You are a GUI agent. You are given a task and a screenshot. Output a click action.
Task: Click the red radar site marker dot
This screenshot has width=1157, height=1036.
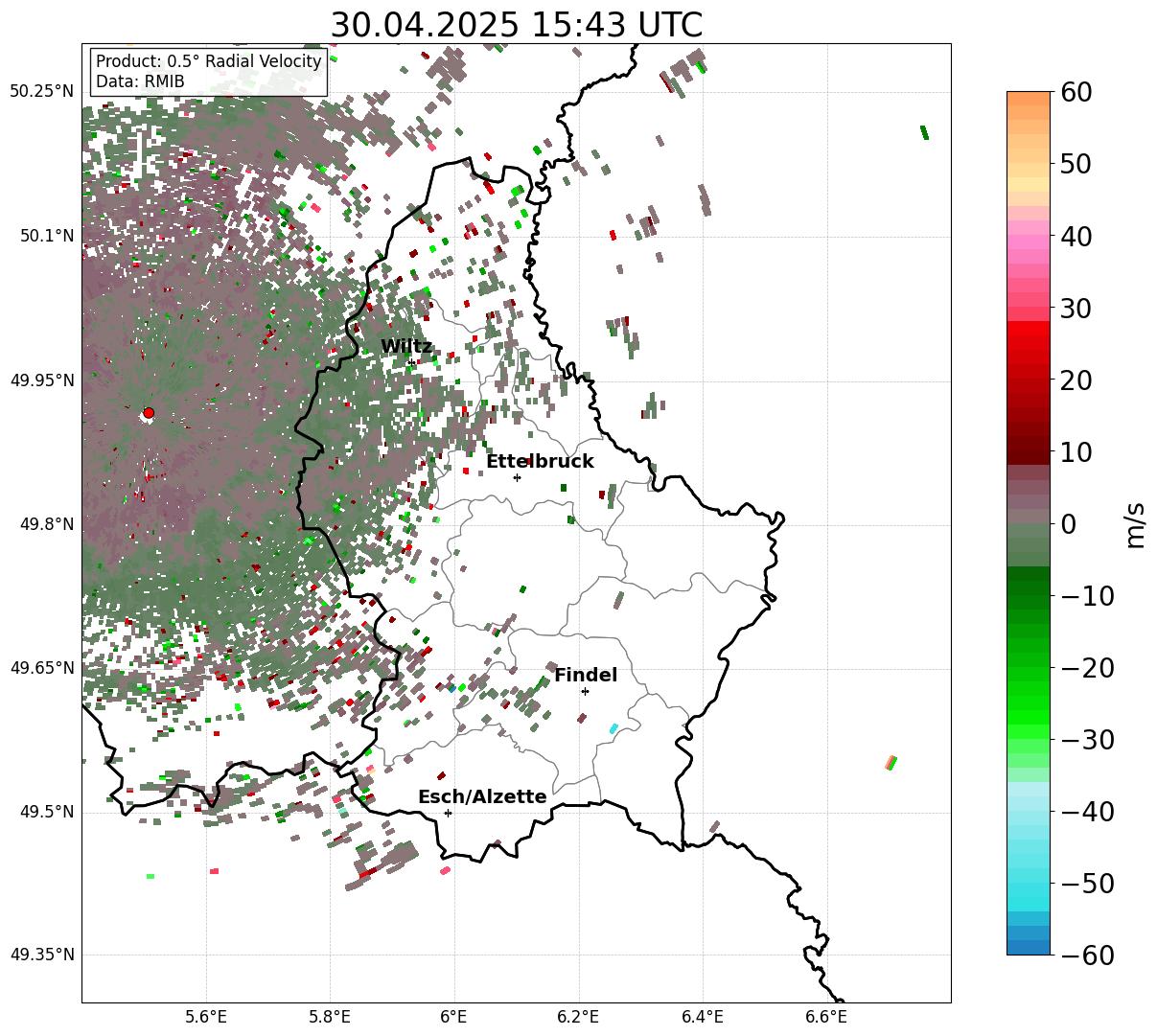148,413
